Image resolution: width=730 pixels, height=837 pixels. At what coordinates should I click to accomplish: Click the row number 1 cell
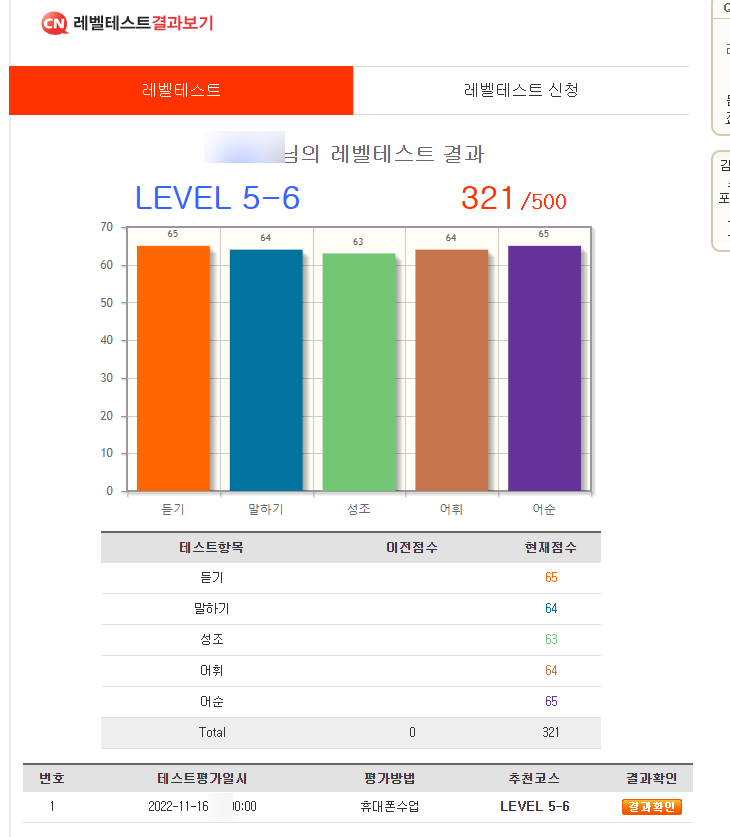click(52, 807)
